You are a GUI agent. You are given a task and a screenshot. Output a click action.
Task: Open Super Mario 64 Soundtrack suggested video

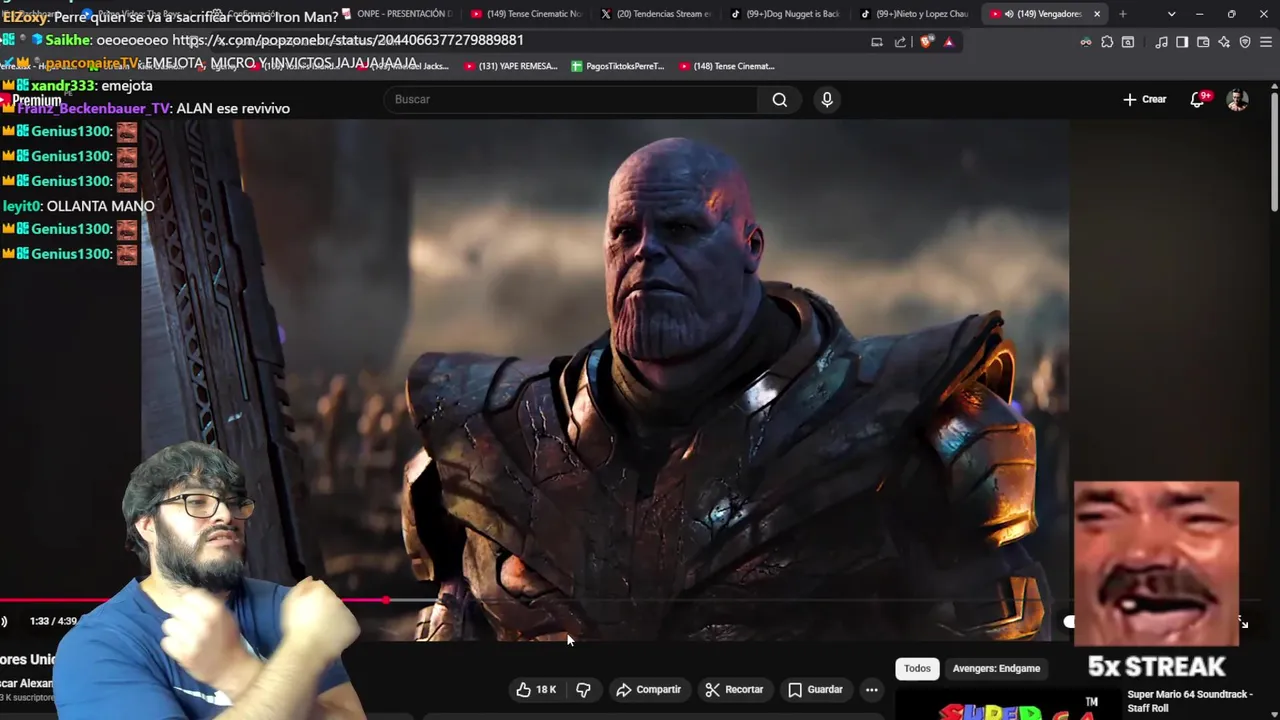[x=1190, y=701]
